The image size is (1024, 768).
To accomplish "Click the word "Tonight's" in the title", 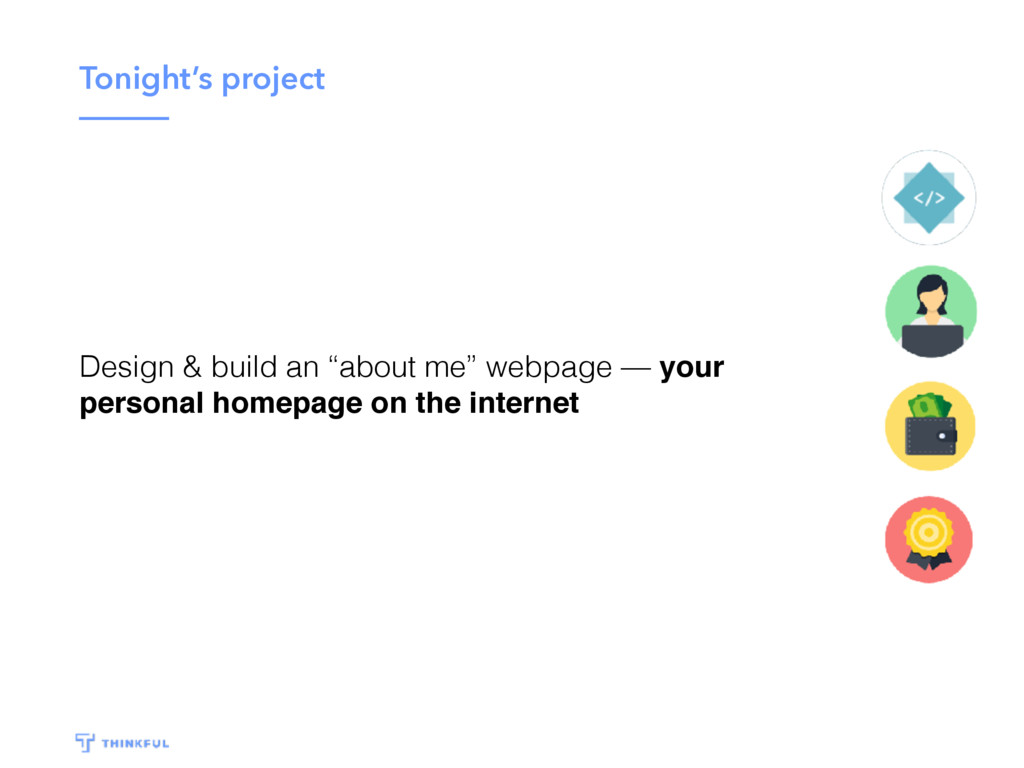I will [x=146, y=79].
